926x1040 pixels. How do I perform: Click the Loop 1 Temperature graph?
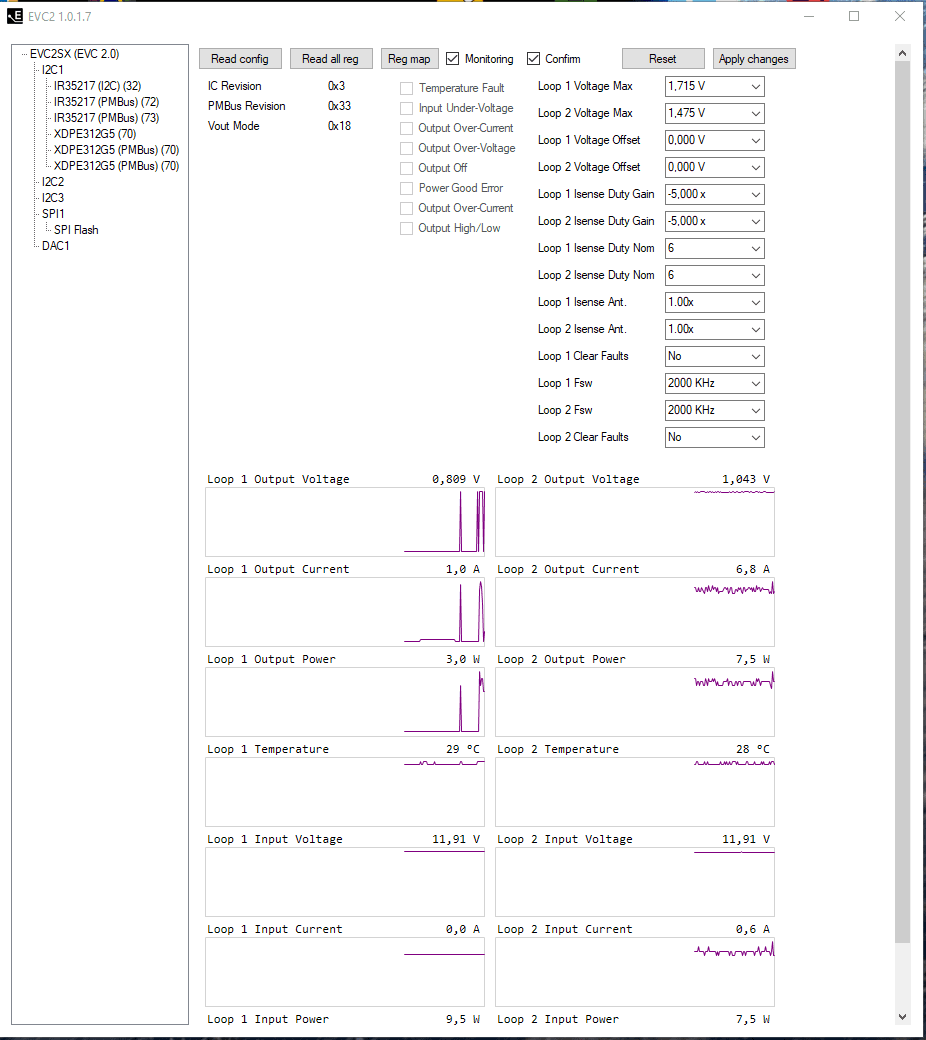345,792
